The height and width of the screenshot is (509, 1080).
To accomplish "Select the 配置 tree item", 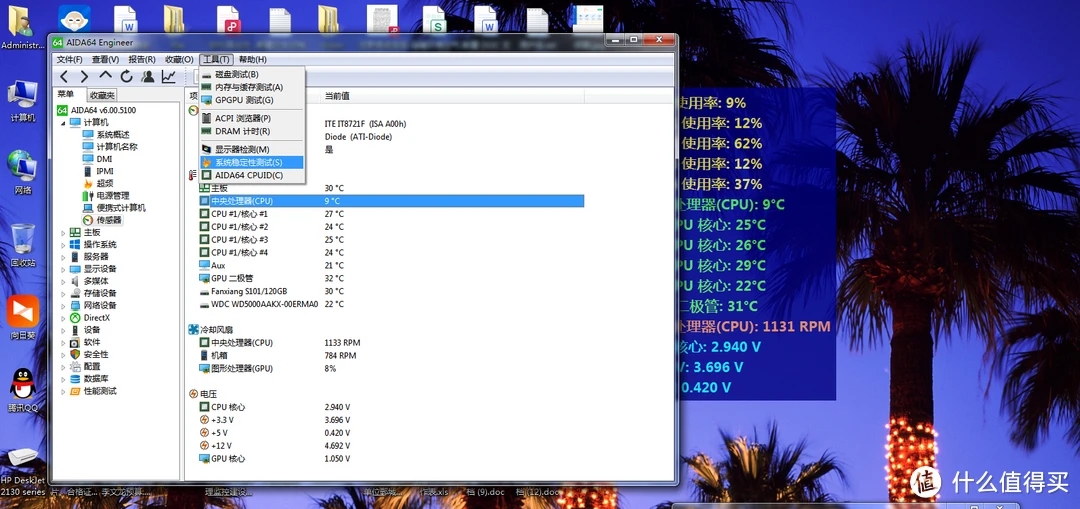I will point(92,366).
